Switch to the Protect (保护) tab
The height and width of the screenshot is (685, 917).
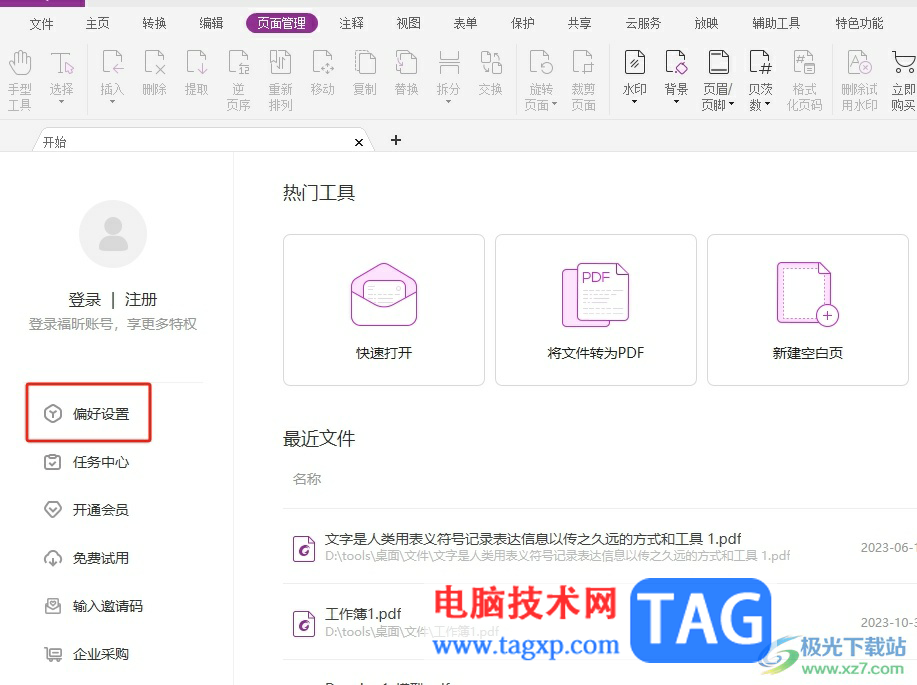522,23
